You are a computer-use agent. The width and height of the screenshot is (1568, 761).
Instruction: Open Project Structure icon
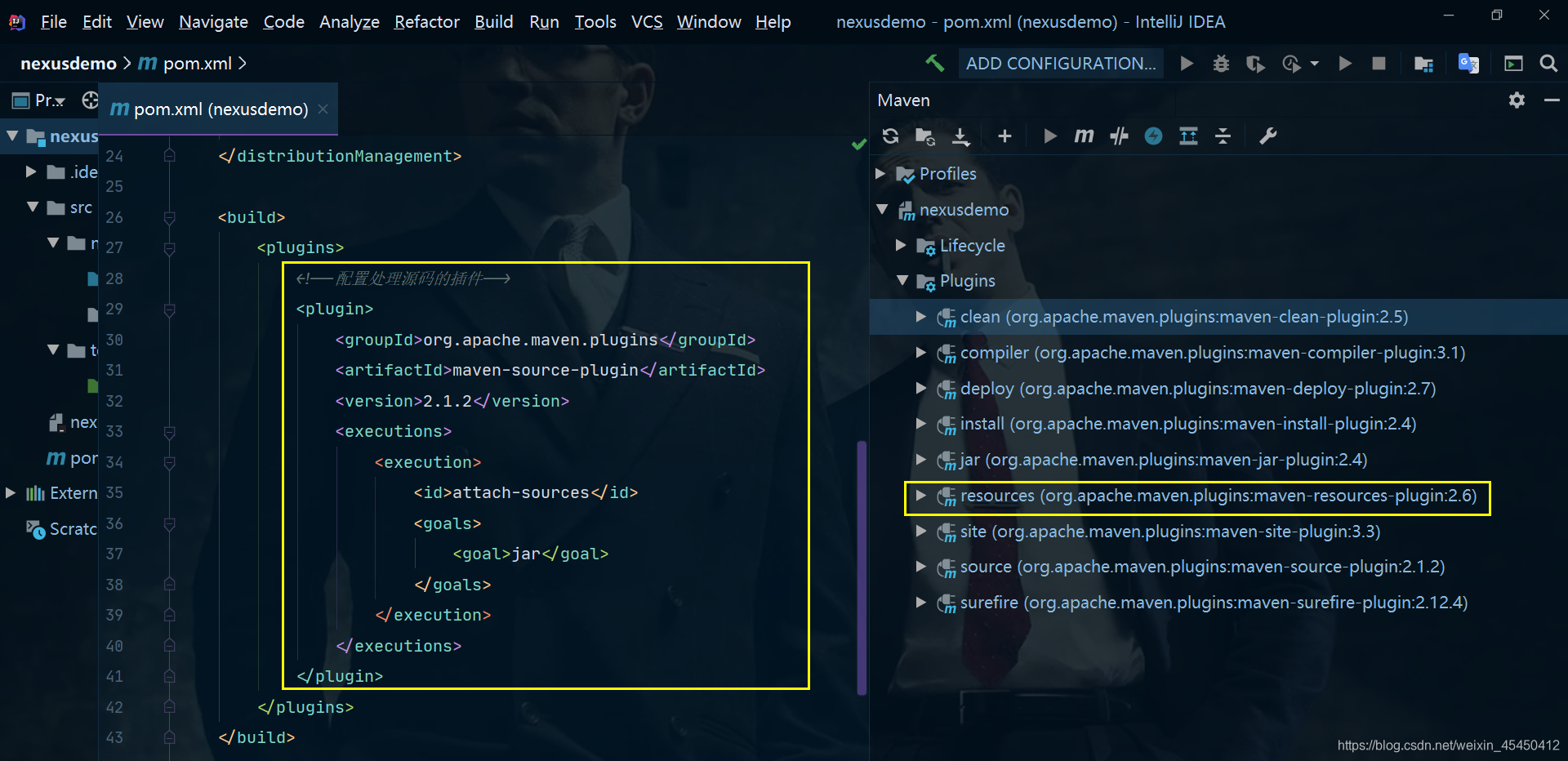[x=1423, y=63]
